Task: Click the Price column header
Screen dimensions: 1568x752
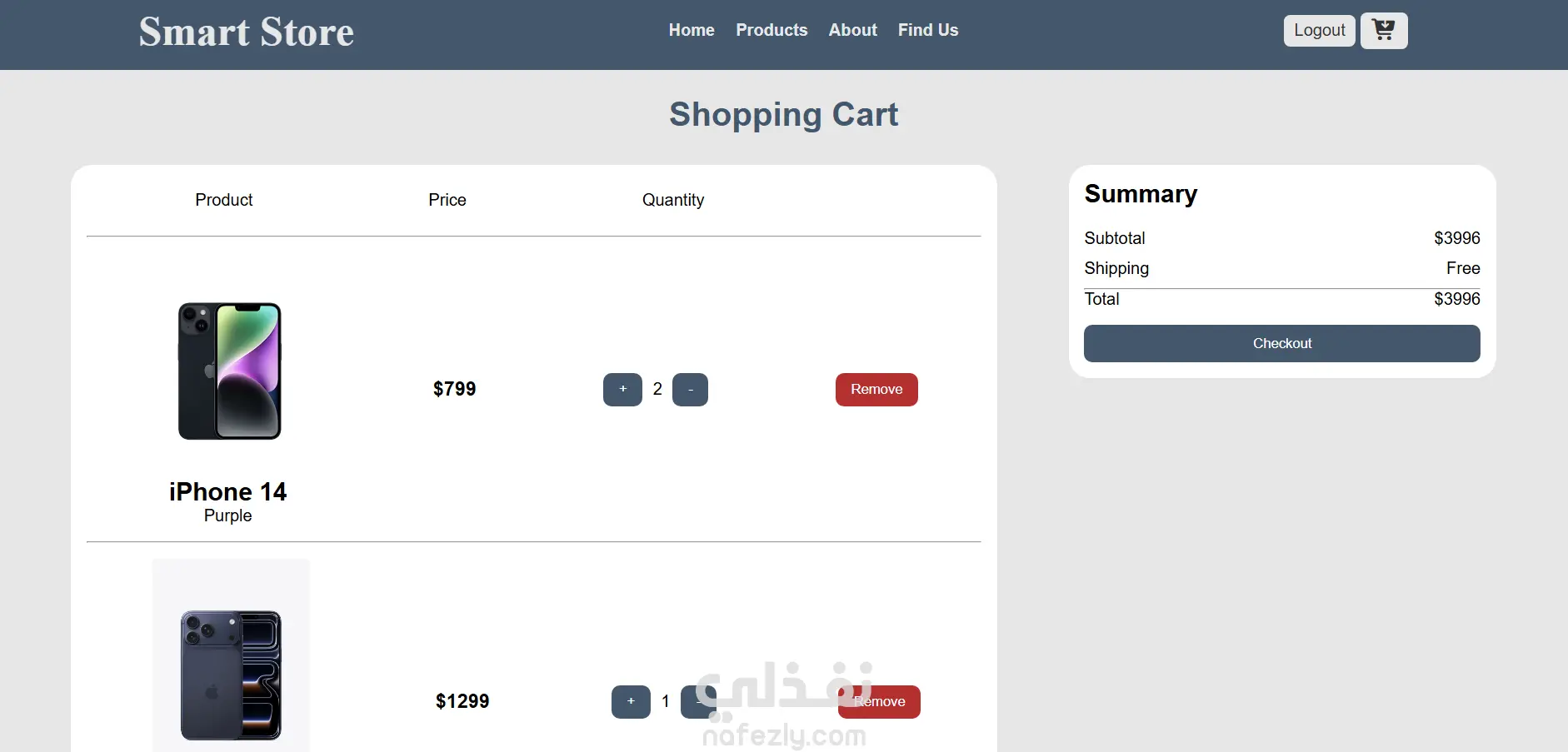Action: click(447, 200)
